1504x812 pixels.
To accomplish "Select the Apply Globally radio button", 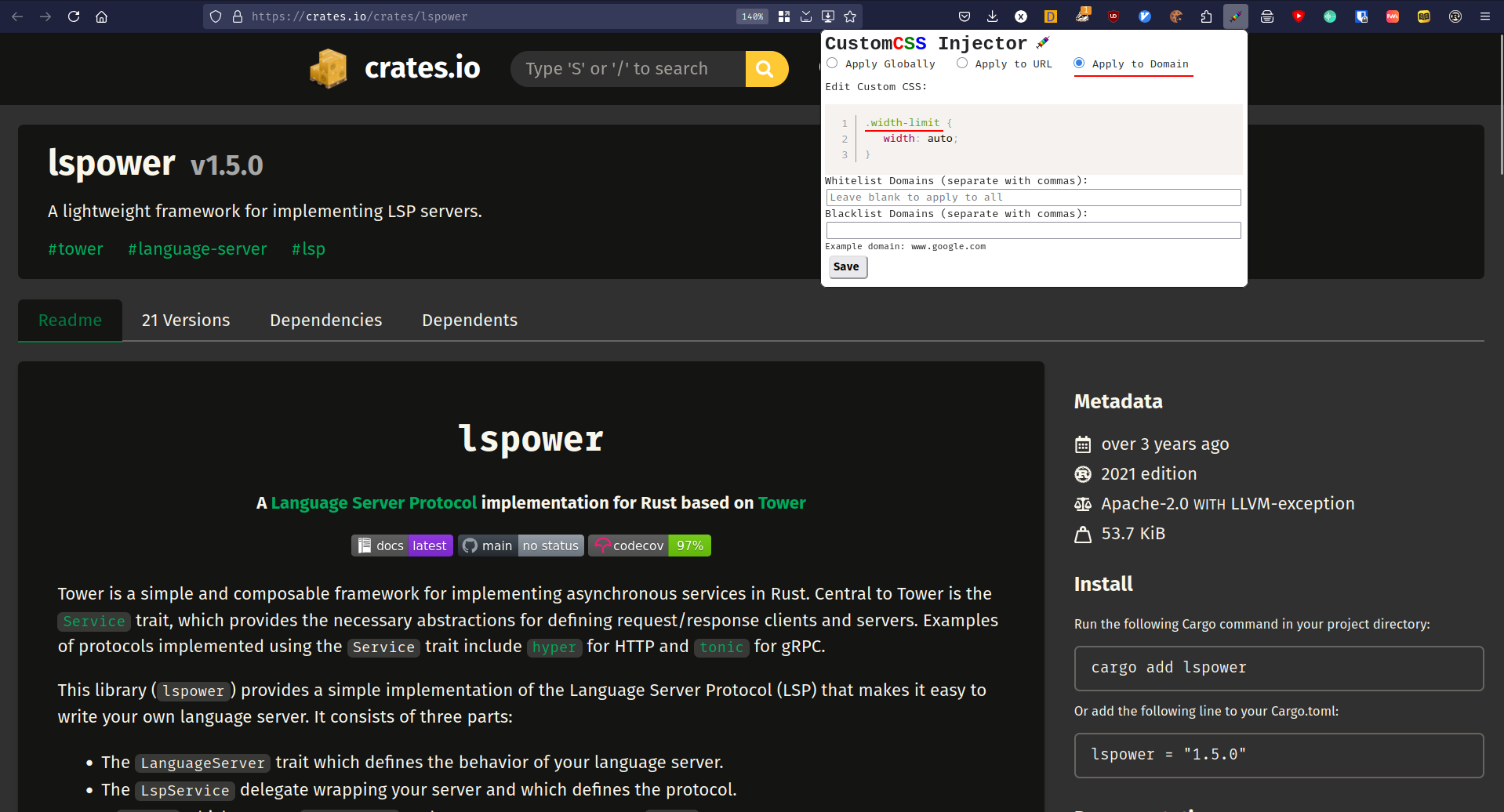I will (x=832, y=63).
